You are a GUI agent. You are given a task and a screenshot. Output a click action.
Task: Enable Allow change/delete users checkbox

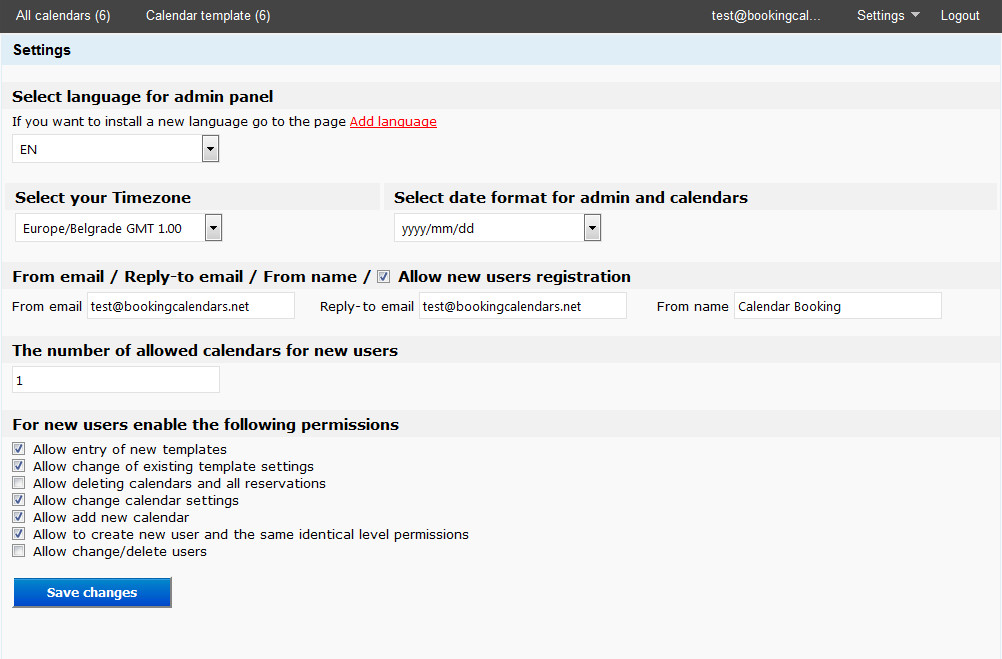tap(19, 551)
